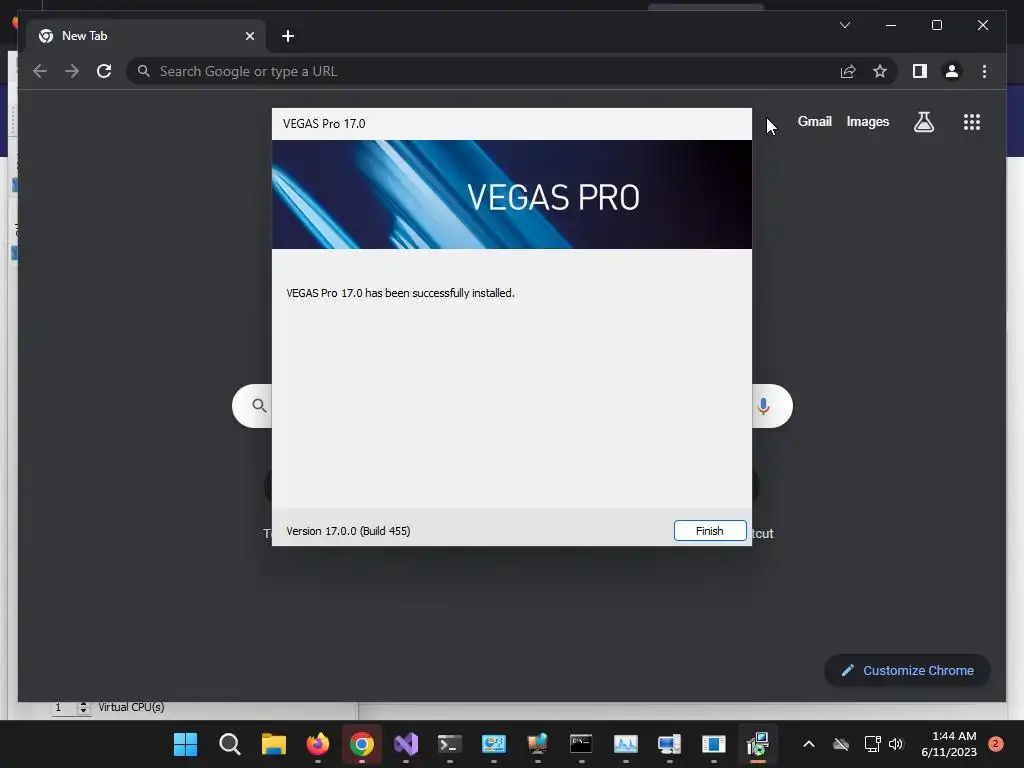Open Firefox from the taskbar
Image resolution: width=1024 pixels, height=768 pixels.
pyautogui.click(x=318, y=744)
